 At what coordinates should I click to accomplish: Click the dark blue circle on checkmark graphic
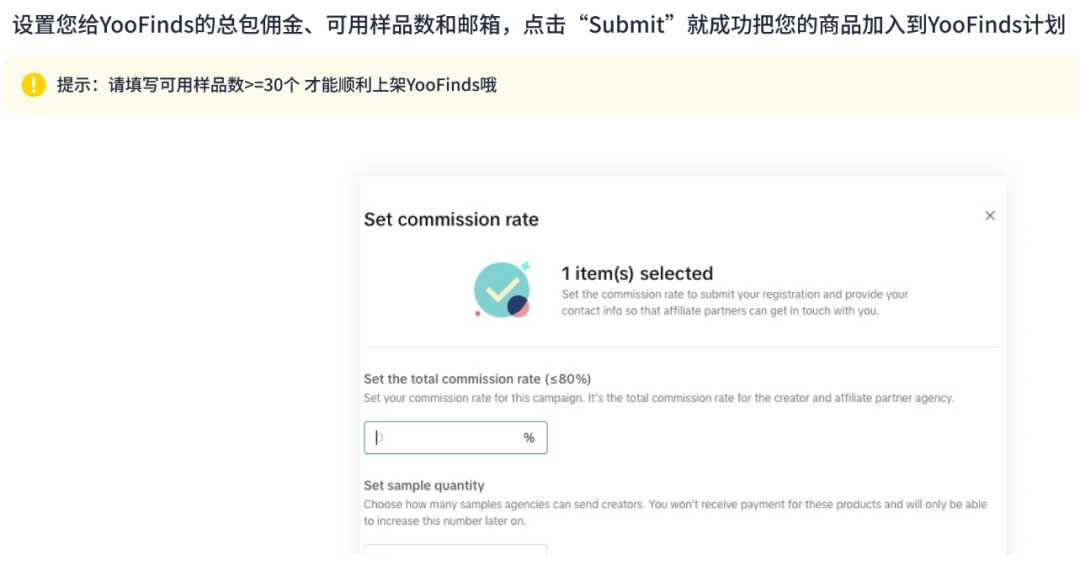(517, 306)
